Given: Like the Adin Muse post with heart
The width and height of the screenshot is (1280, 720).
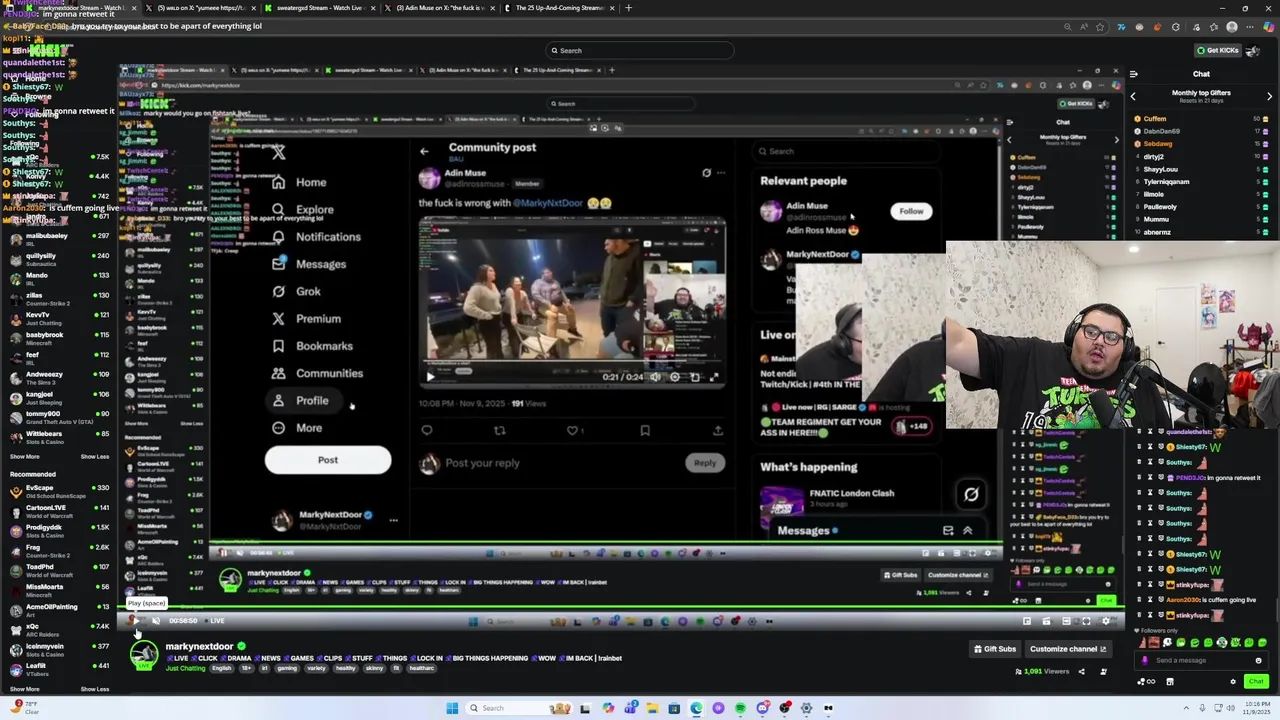Looking at the screenshot, I should [x=572, y=430].
